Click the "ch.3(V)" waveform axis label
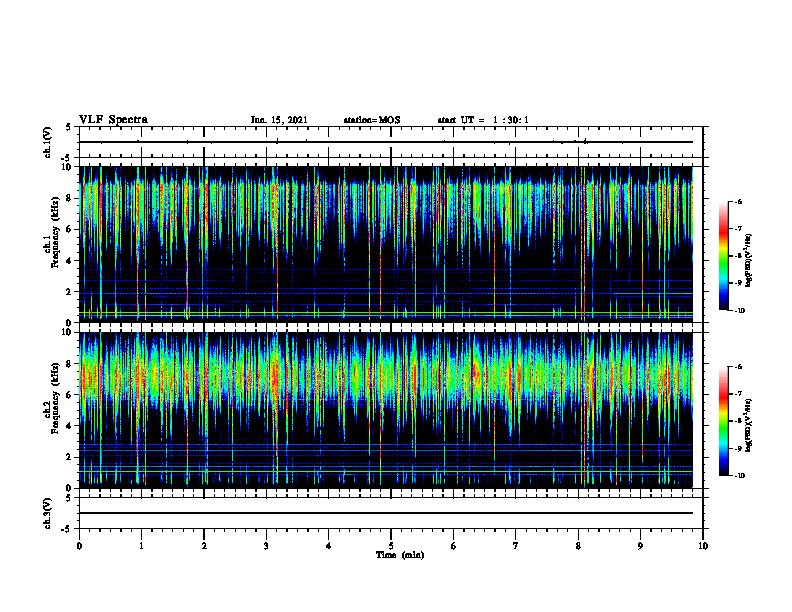The height and width of the screenshot is (612, 792). point(48,513)
